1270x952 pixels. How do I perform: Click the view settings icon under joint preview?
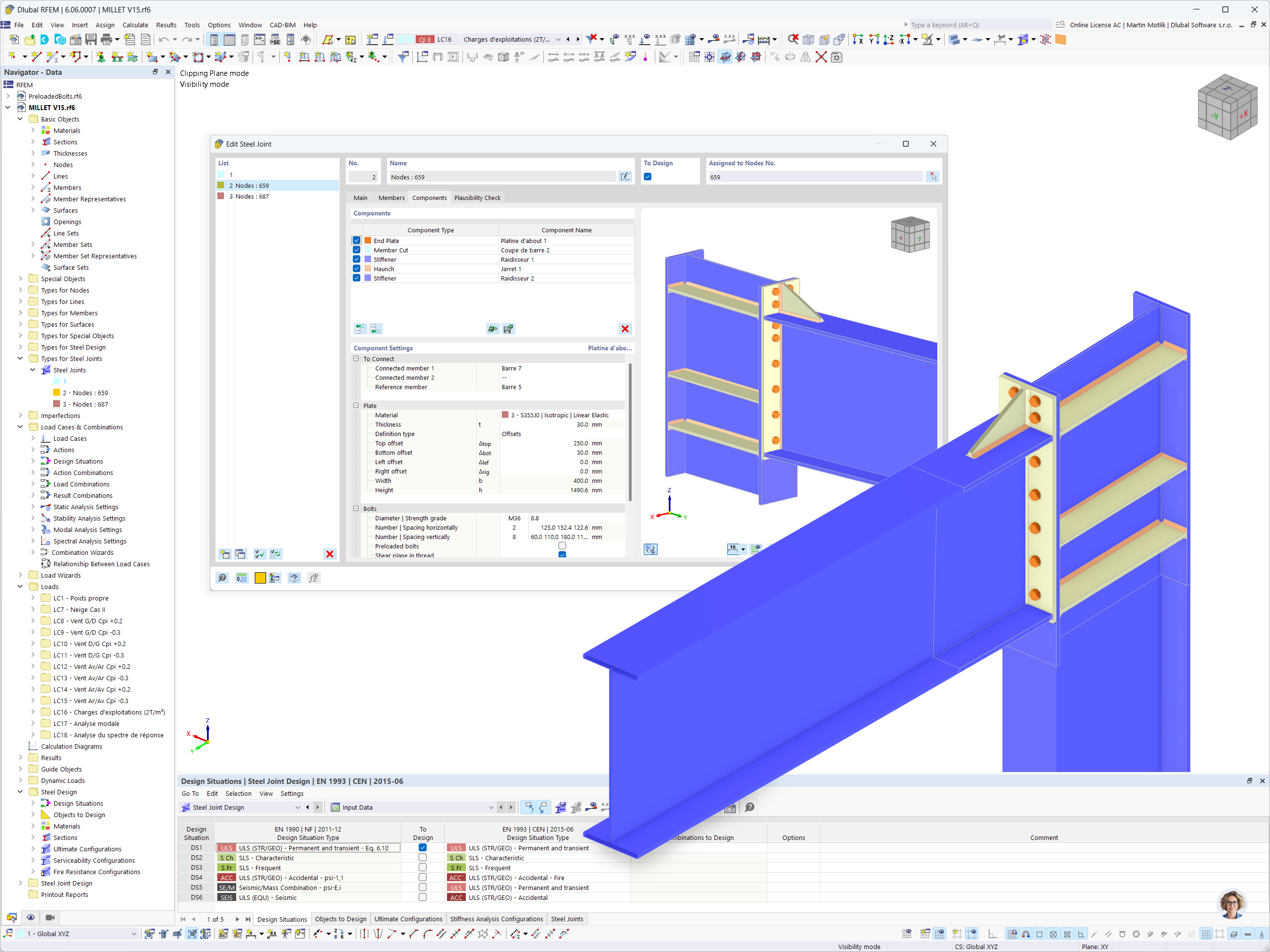(650, 549)
